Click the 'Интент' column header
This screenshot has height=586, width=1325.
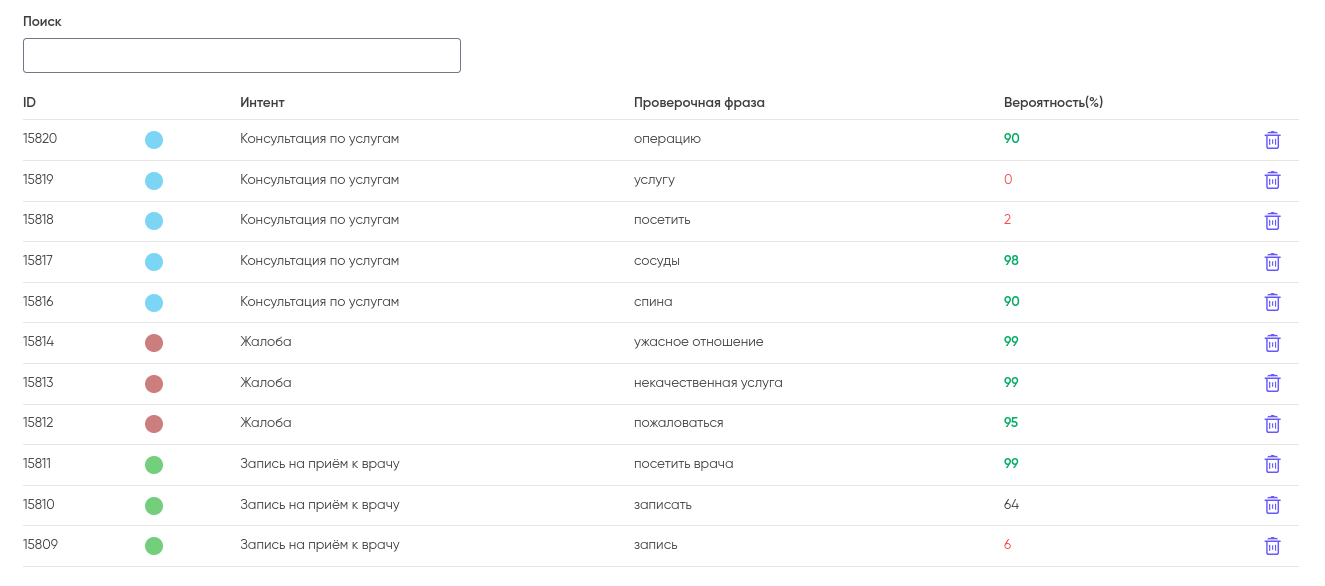[x=262, y=103]
